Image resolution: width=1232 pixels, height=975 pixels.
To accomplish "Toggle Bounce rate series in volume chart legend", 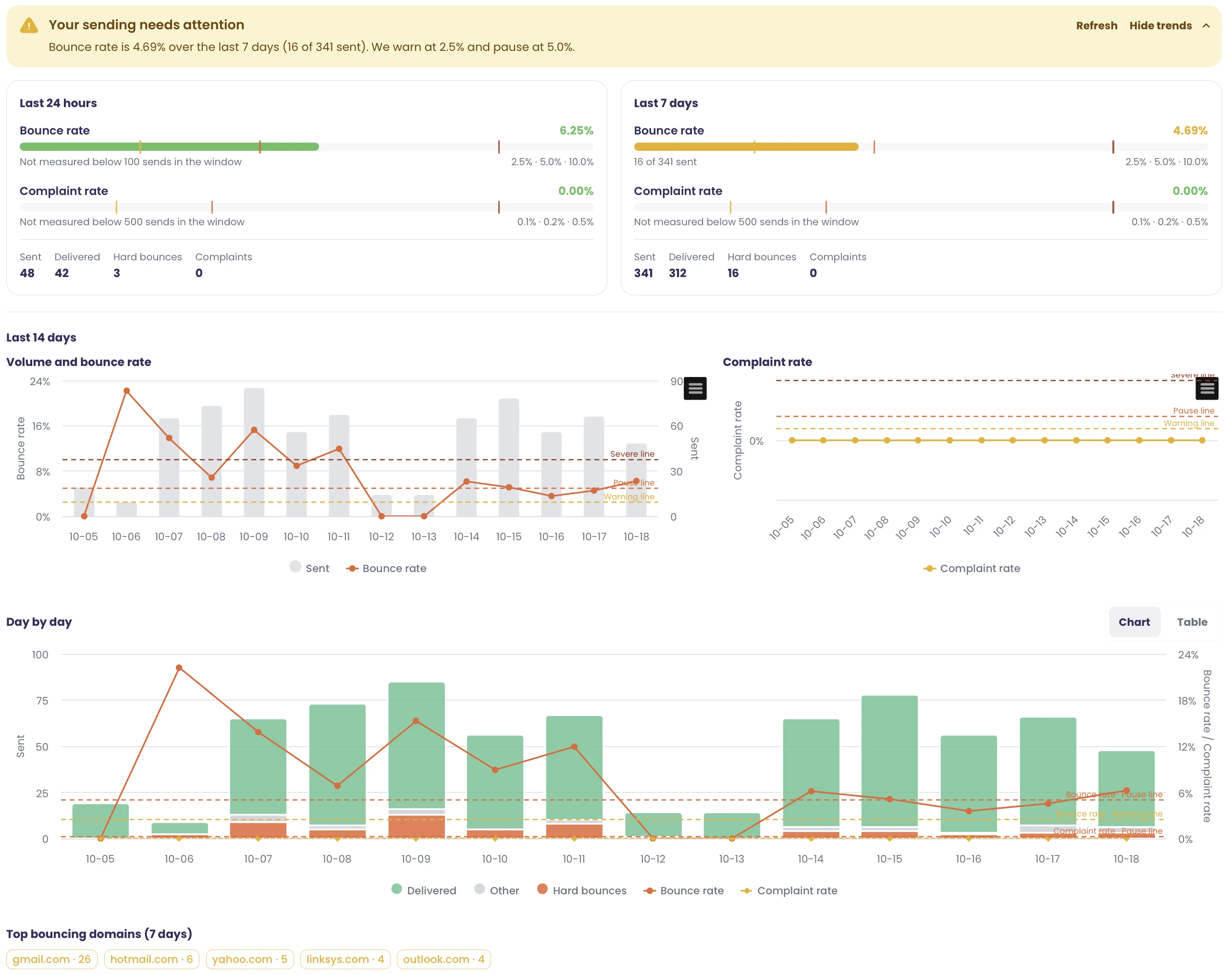I will pyautogui.click(x=386, y=568).
